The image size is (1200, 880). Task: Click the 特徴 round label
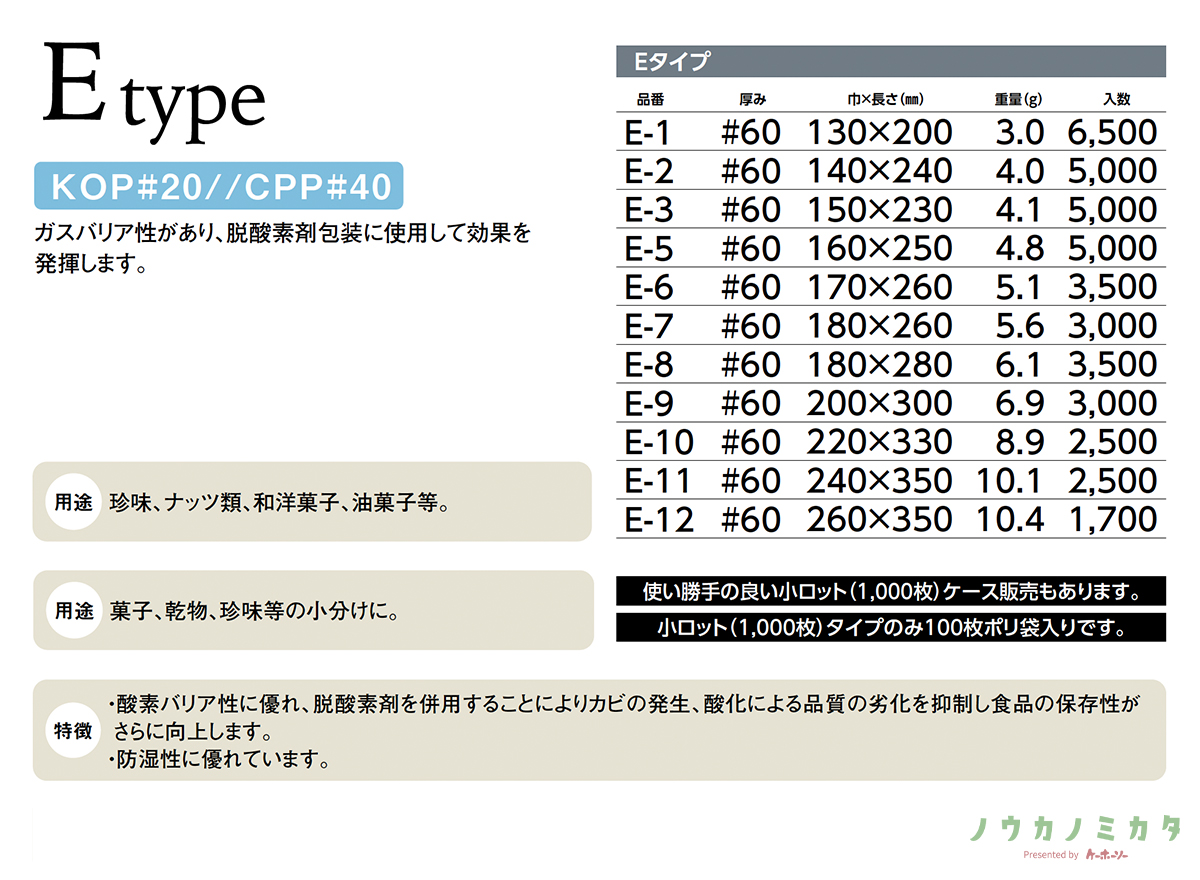(x=72, y=730)
